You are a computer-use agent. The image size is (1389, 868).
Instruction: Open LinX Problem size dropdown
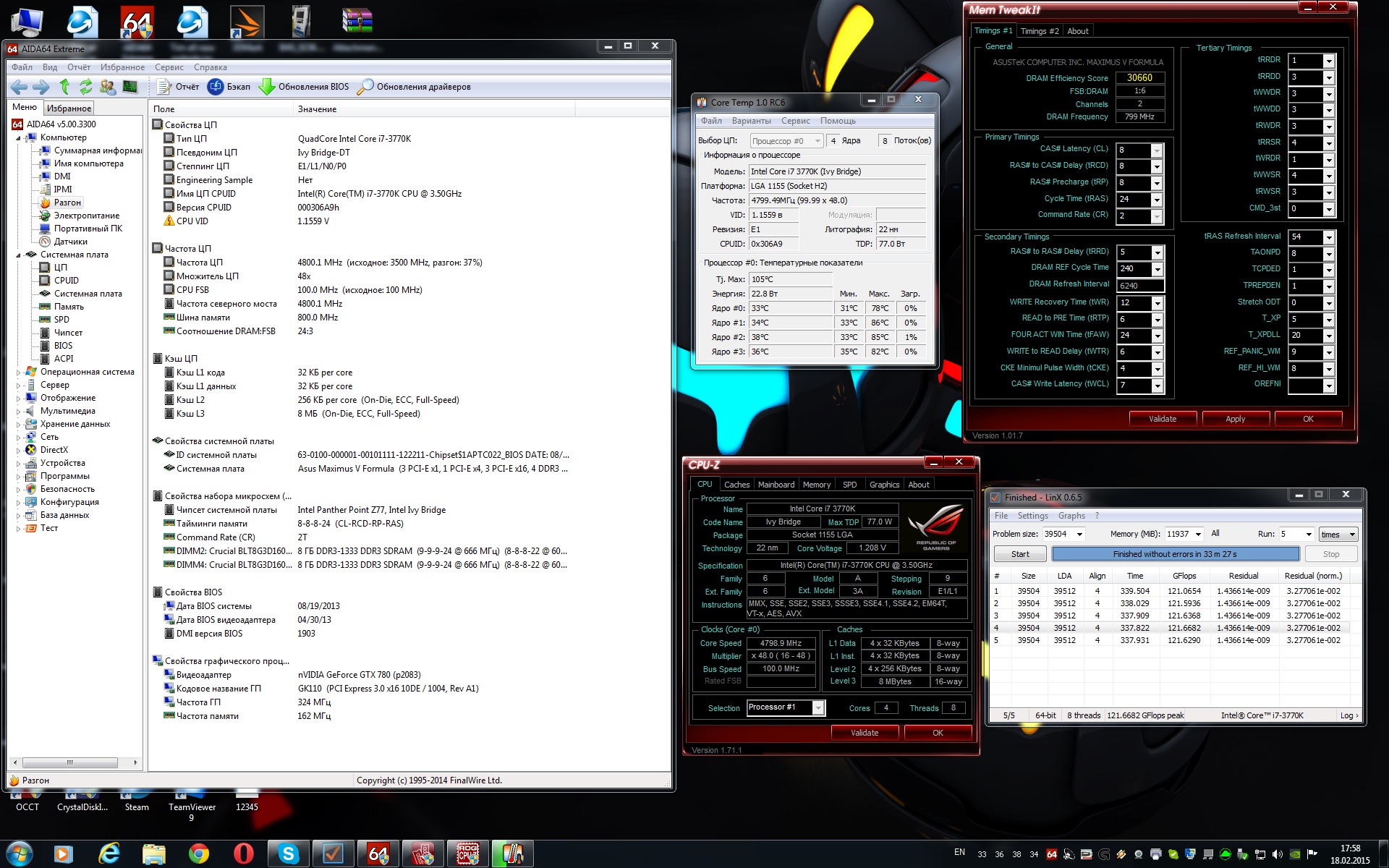click(x=1079, y=535)
